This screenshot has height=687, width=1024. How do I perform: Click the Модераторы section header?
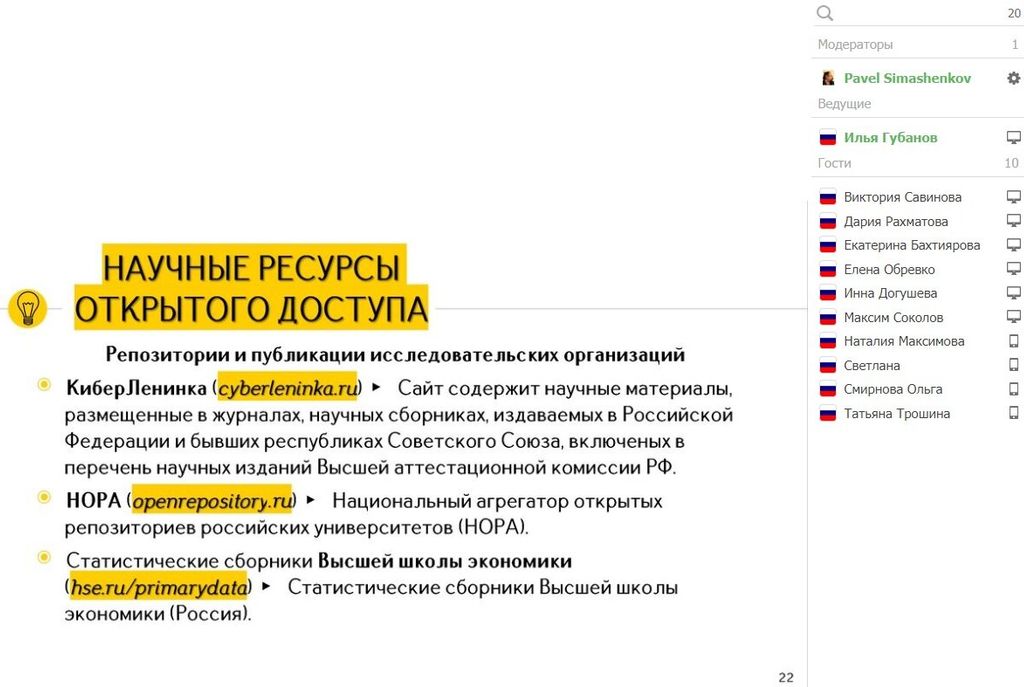point(855,44)
